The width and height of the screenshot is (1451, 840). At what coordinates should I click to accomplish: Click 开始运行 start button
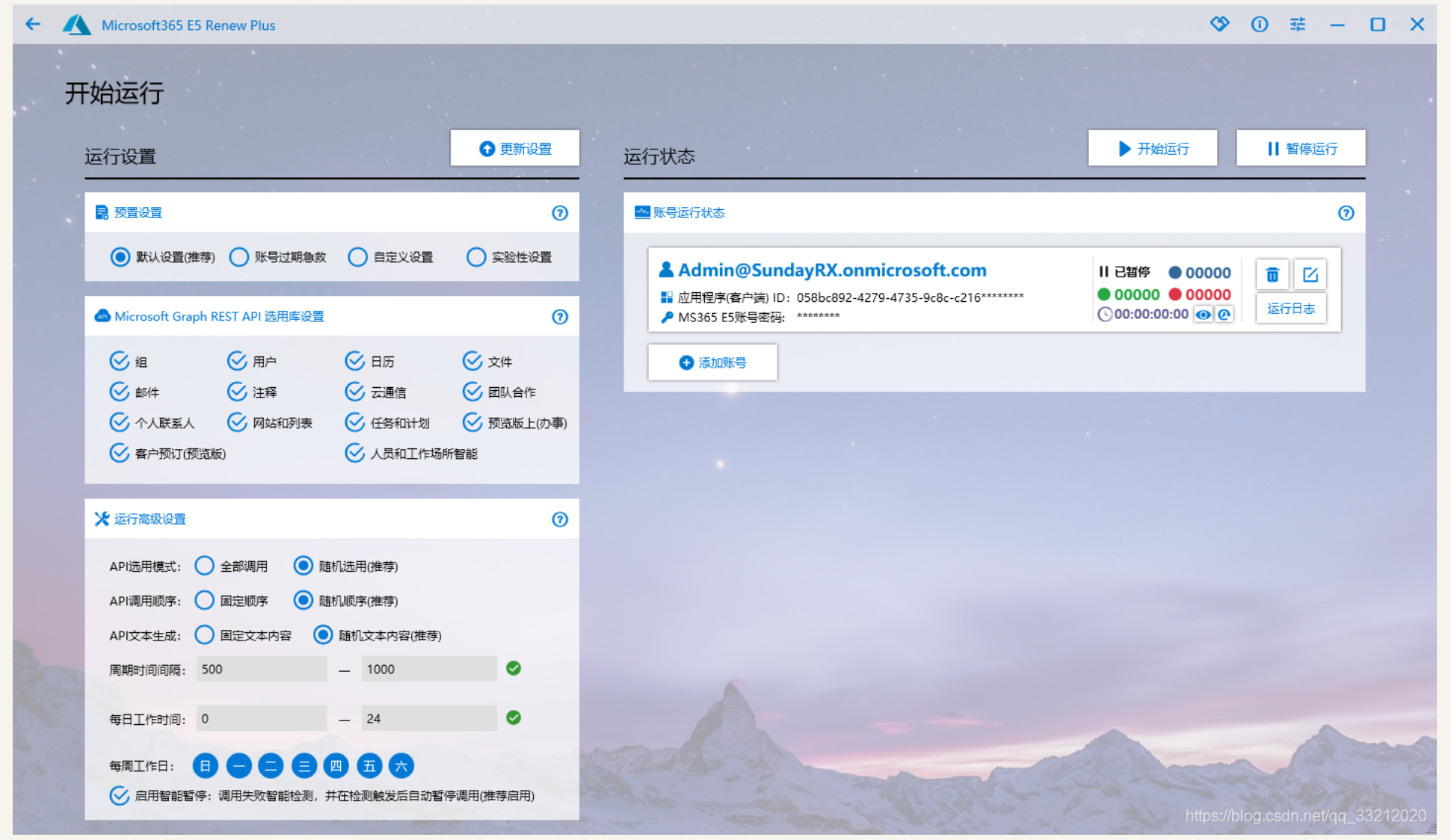(x=1153, y=148)
